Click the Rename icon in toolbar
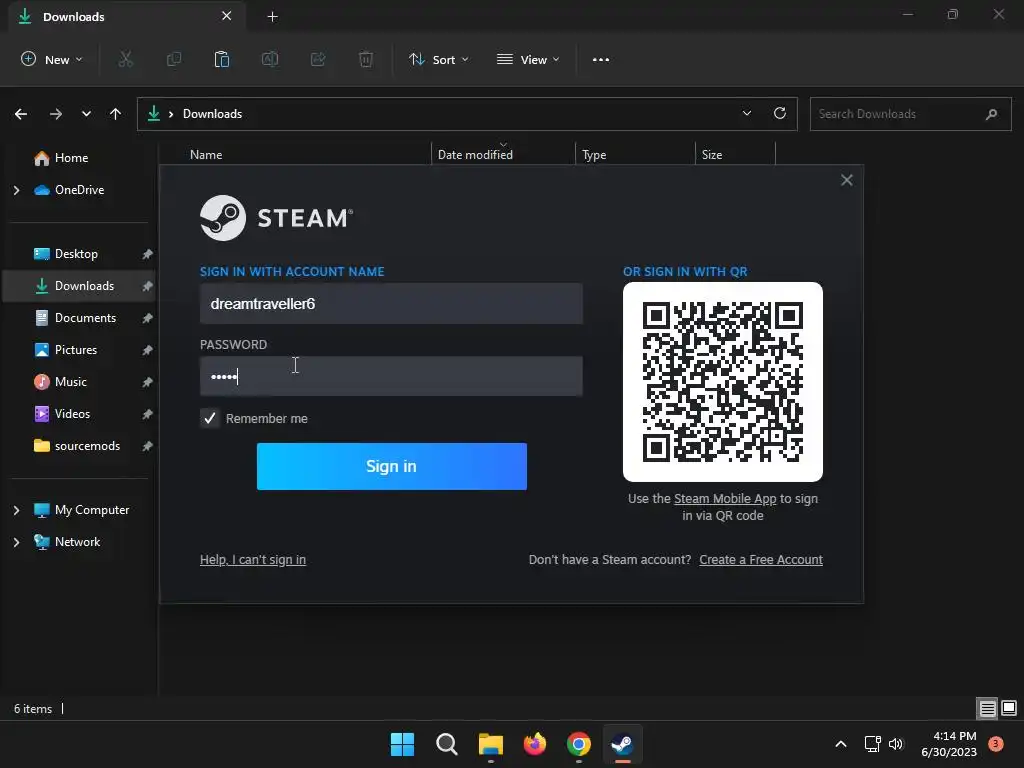Screen dimensions: 1024x768 (x=270, y=59)
